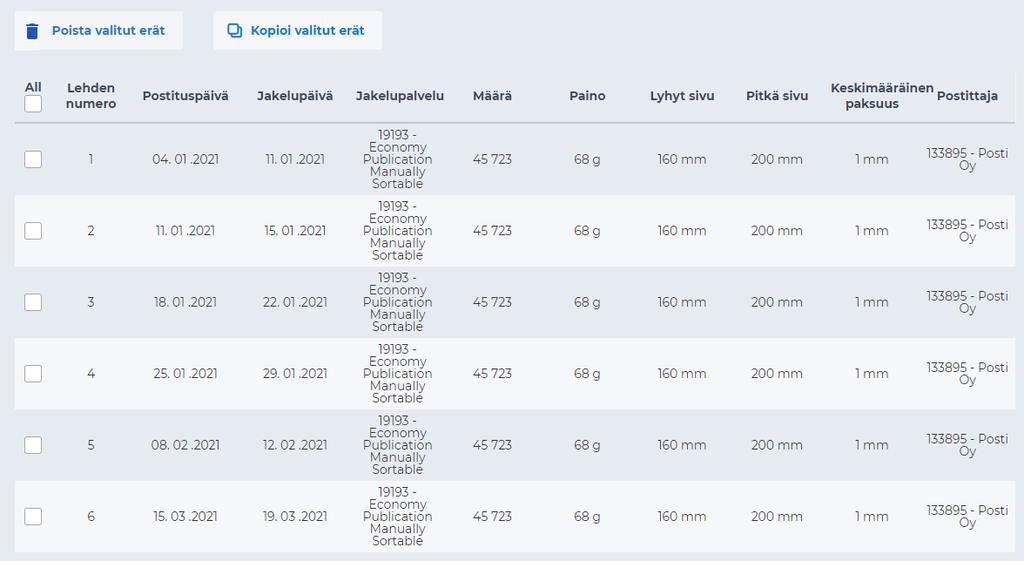Click the Postittaja column header
Image resolution: width=1024 pixels, height=561 pixels.
coord(967,96)
